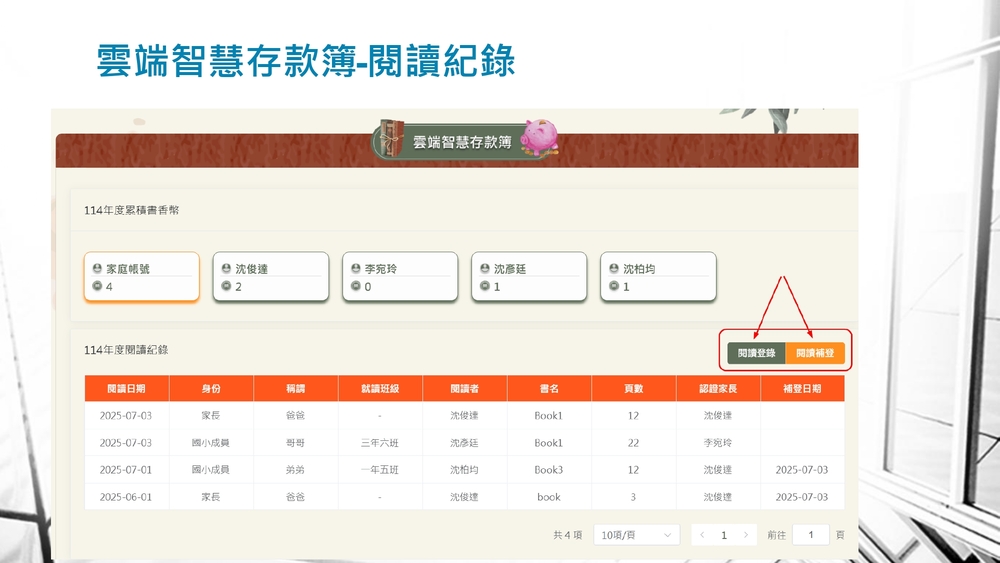Screen dimensions: 1000x563
Task: Click the 閱讀登錄 button
Action: (x=756, y=353)
